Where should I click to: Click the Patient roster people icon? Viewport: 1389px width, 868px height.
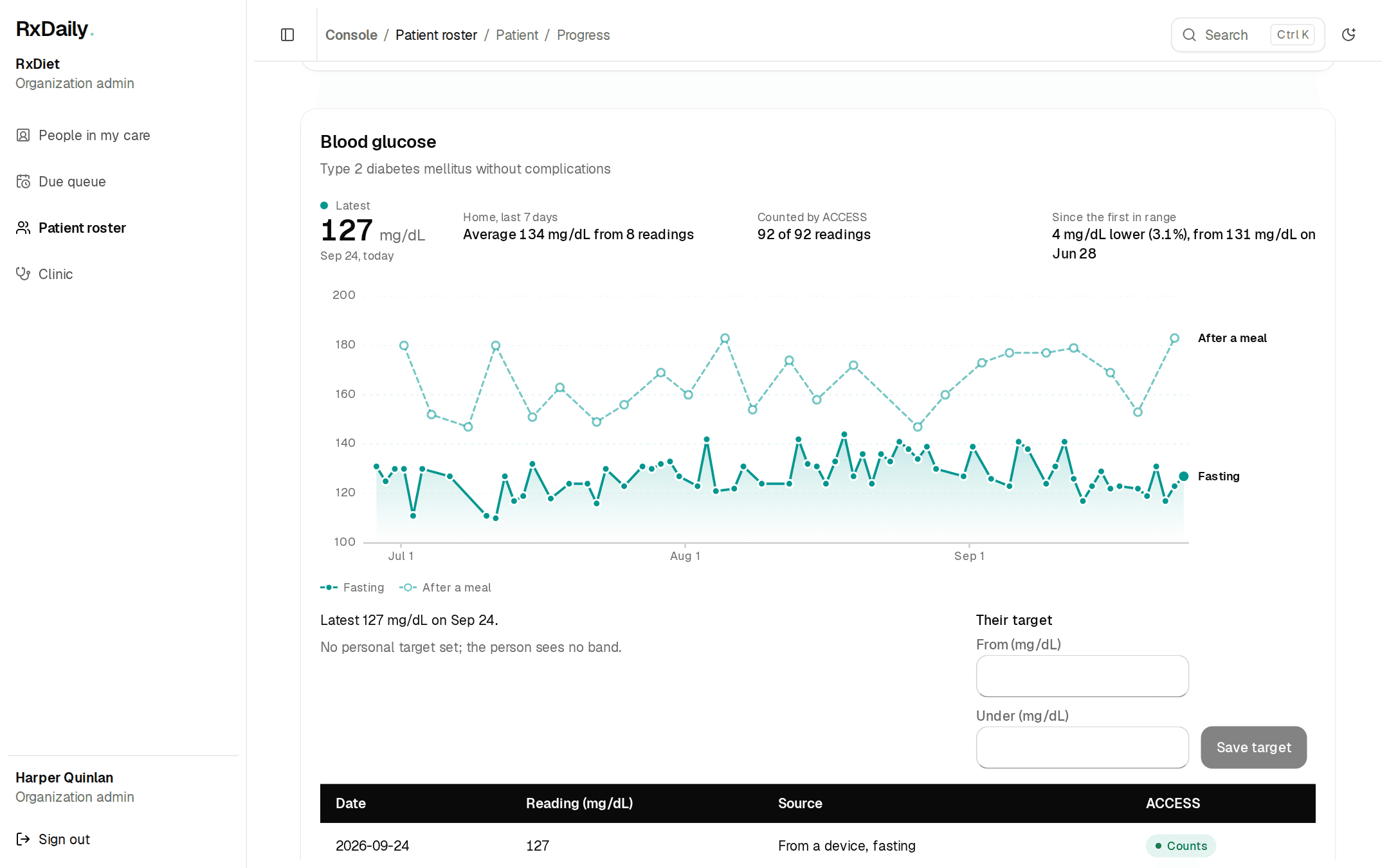click(x=23, y=228)
